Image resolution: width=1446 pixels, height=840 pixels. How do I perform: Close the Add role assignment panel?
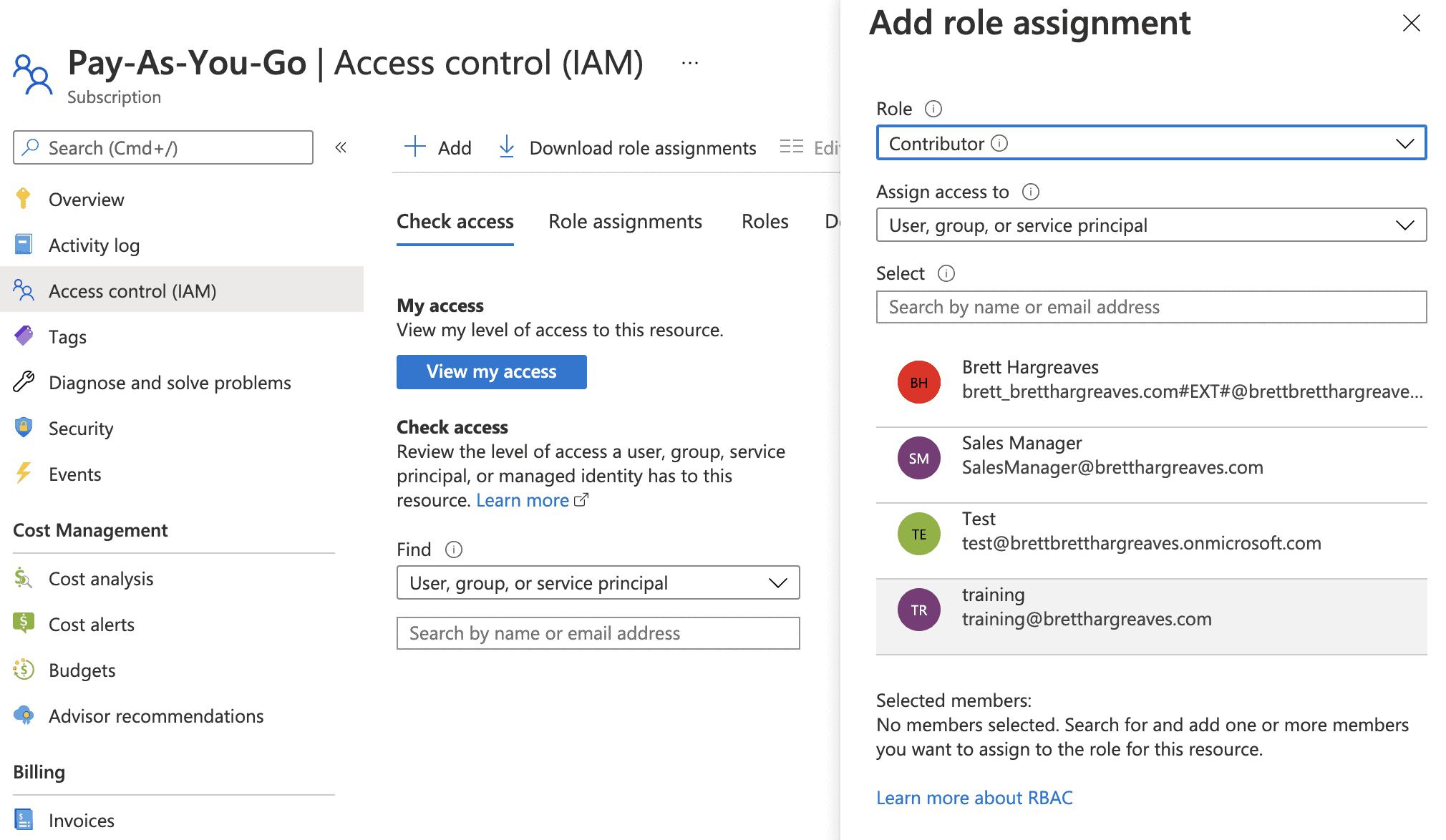coord(1412,24)
